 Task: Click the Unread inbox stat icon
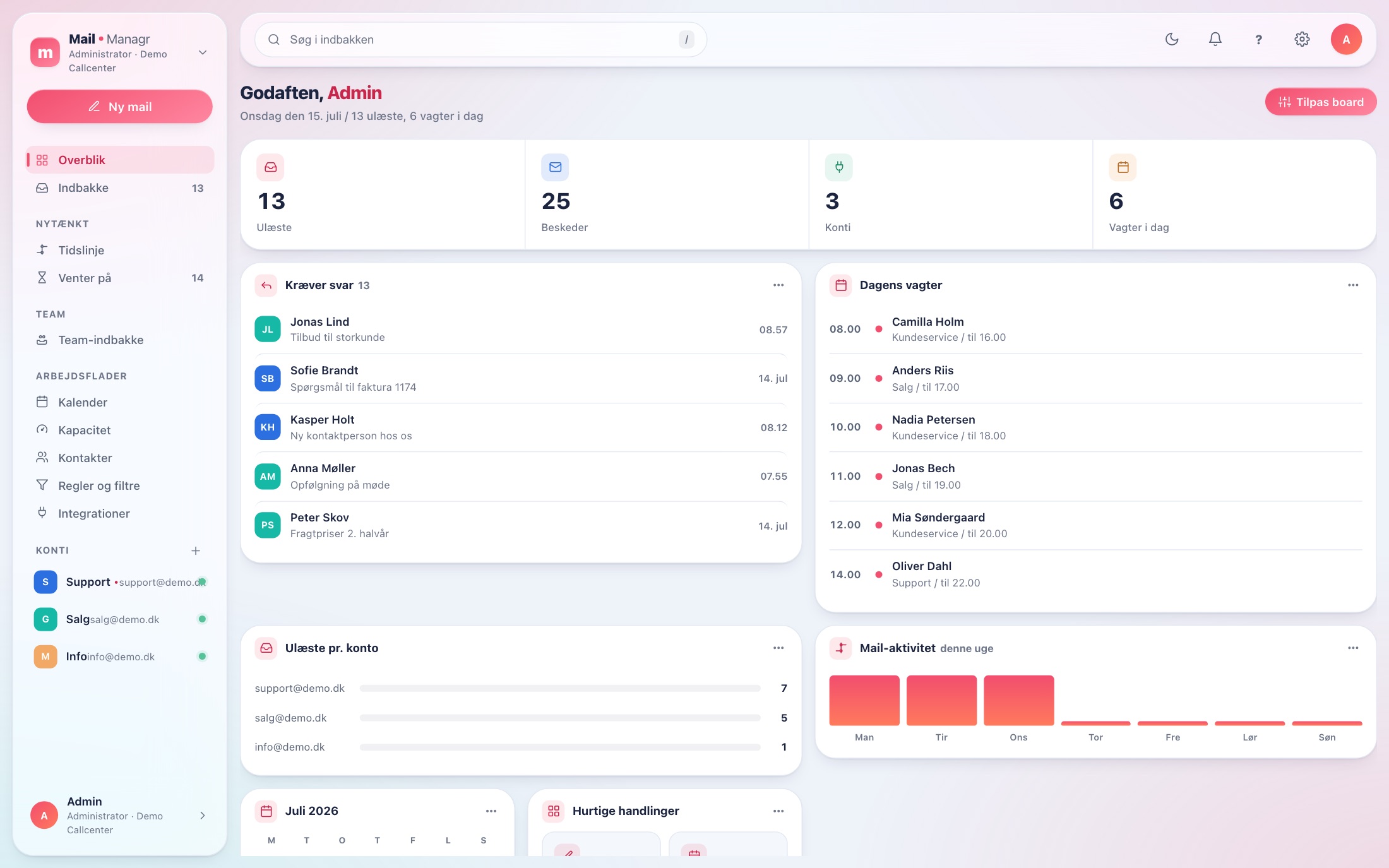(x=270, y=167)
